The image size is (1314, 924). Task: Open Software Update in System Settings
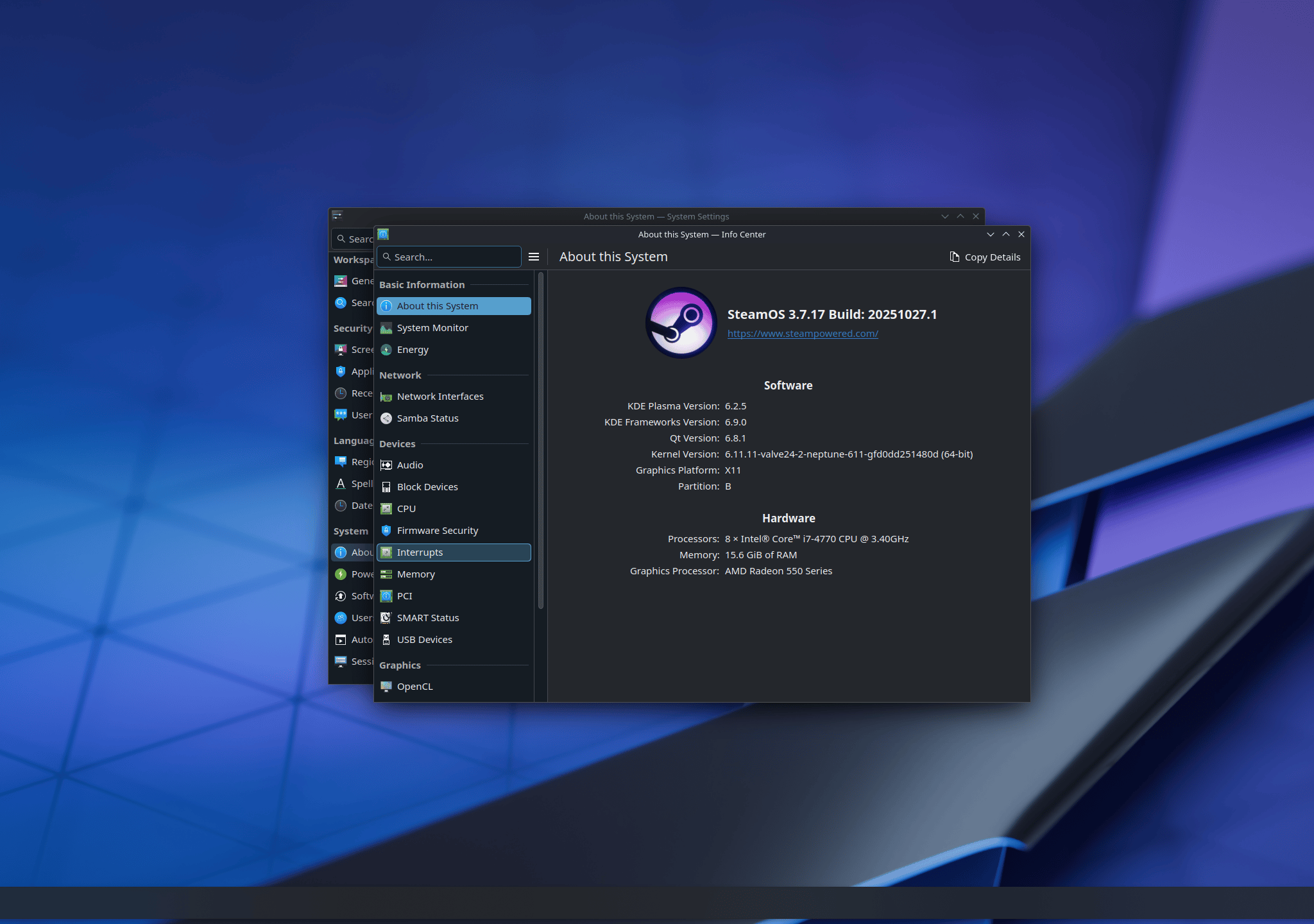click(x=353, y=596)
